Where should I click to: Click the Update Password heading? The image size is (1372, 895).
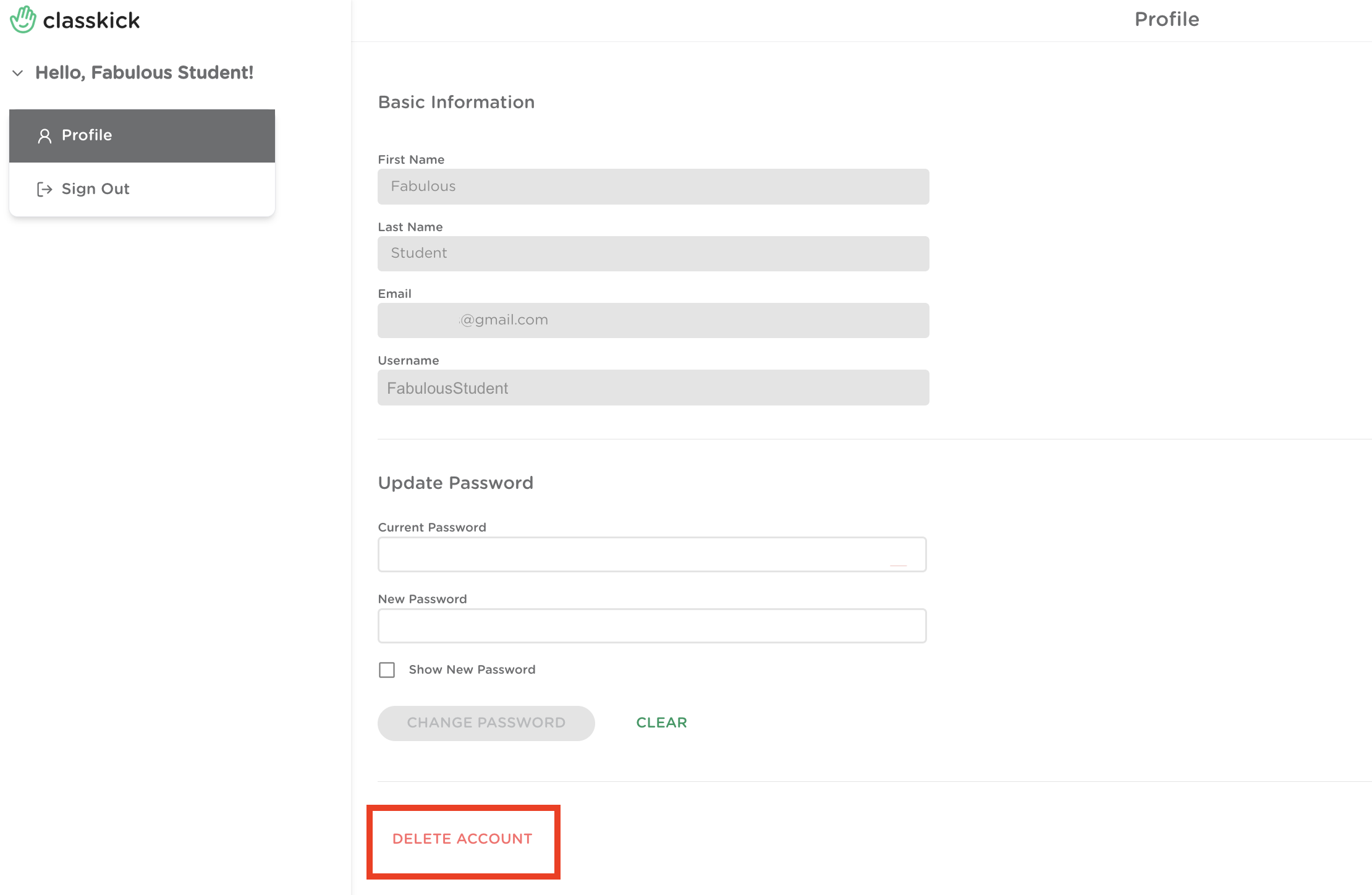(455, 483)
